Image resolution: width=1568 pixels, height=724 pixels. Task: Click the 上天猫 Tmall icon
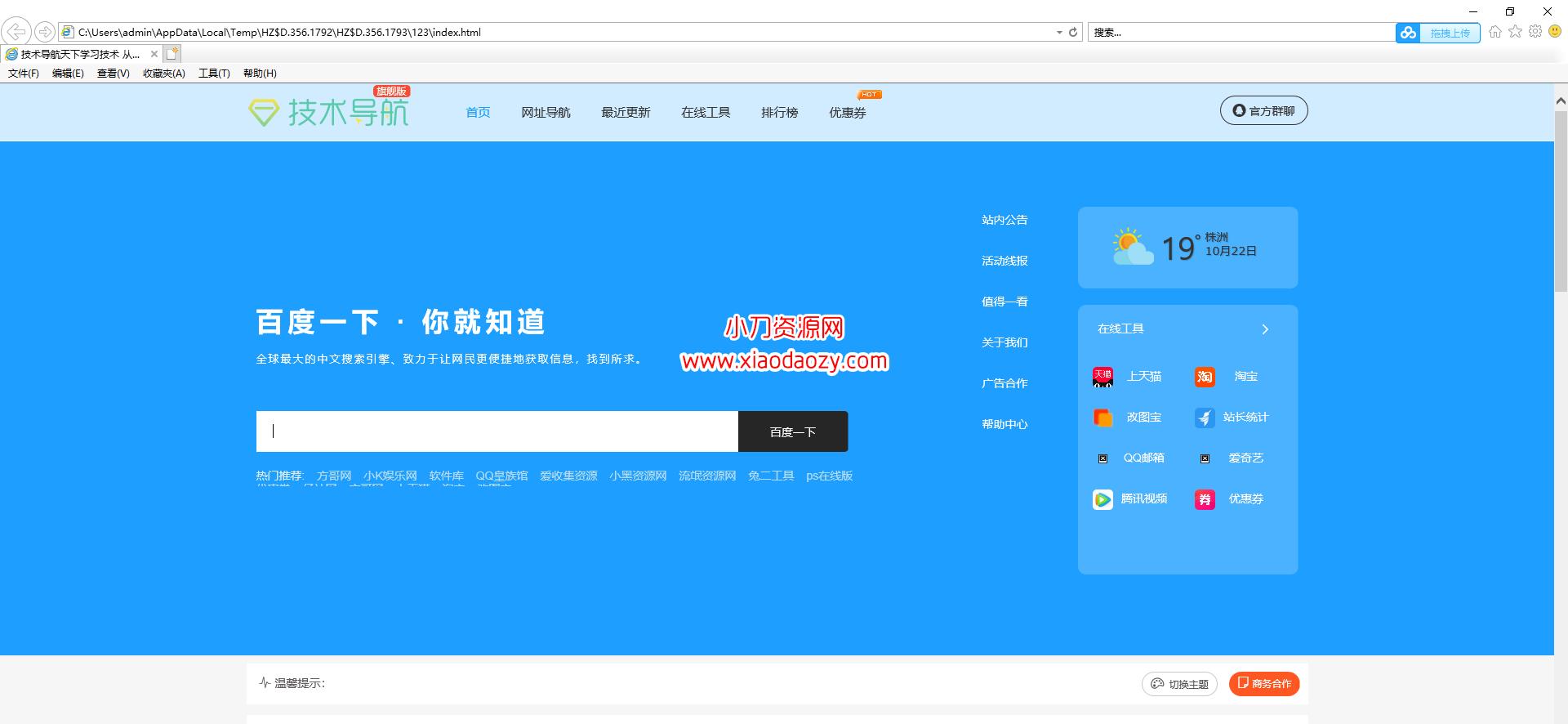click(x=1102, y=377)
